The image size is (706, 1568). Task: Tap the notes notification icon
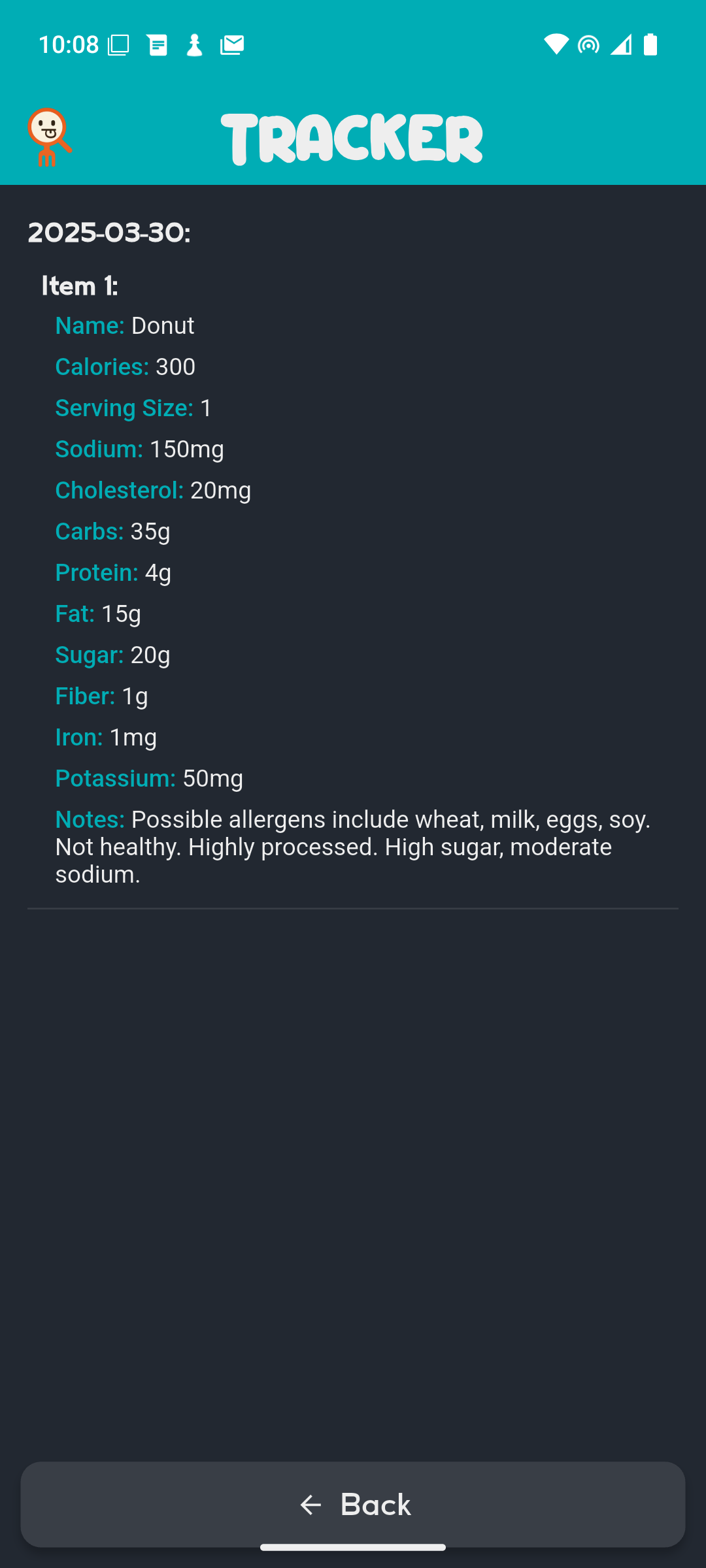tap(158, 44)
